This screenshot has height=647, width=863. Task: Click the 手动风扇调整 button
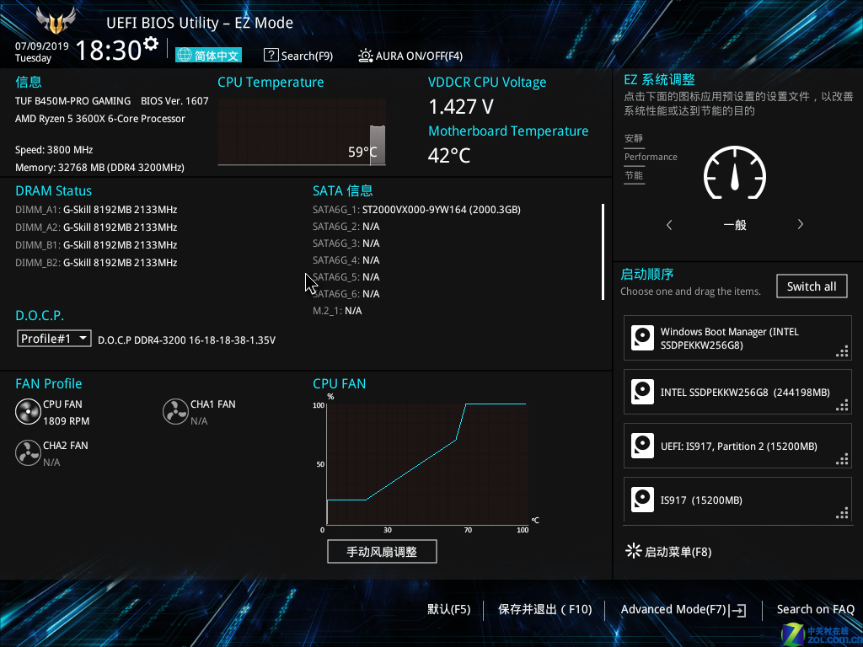382,551
